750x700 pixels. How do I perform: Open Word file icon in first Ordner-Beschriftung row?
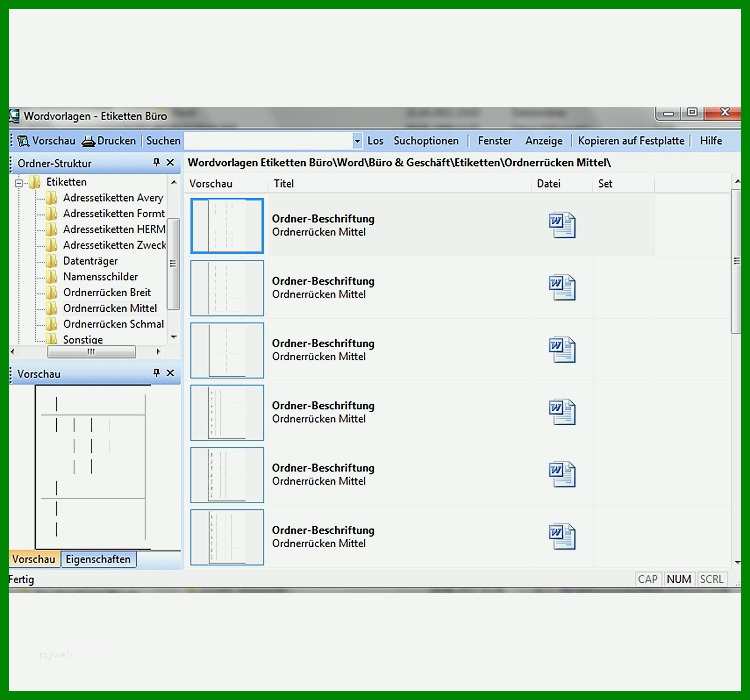point(562,225)
